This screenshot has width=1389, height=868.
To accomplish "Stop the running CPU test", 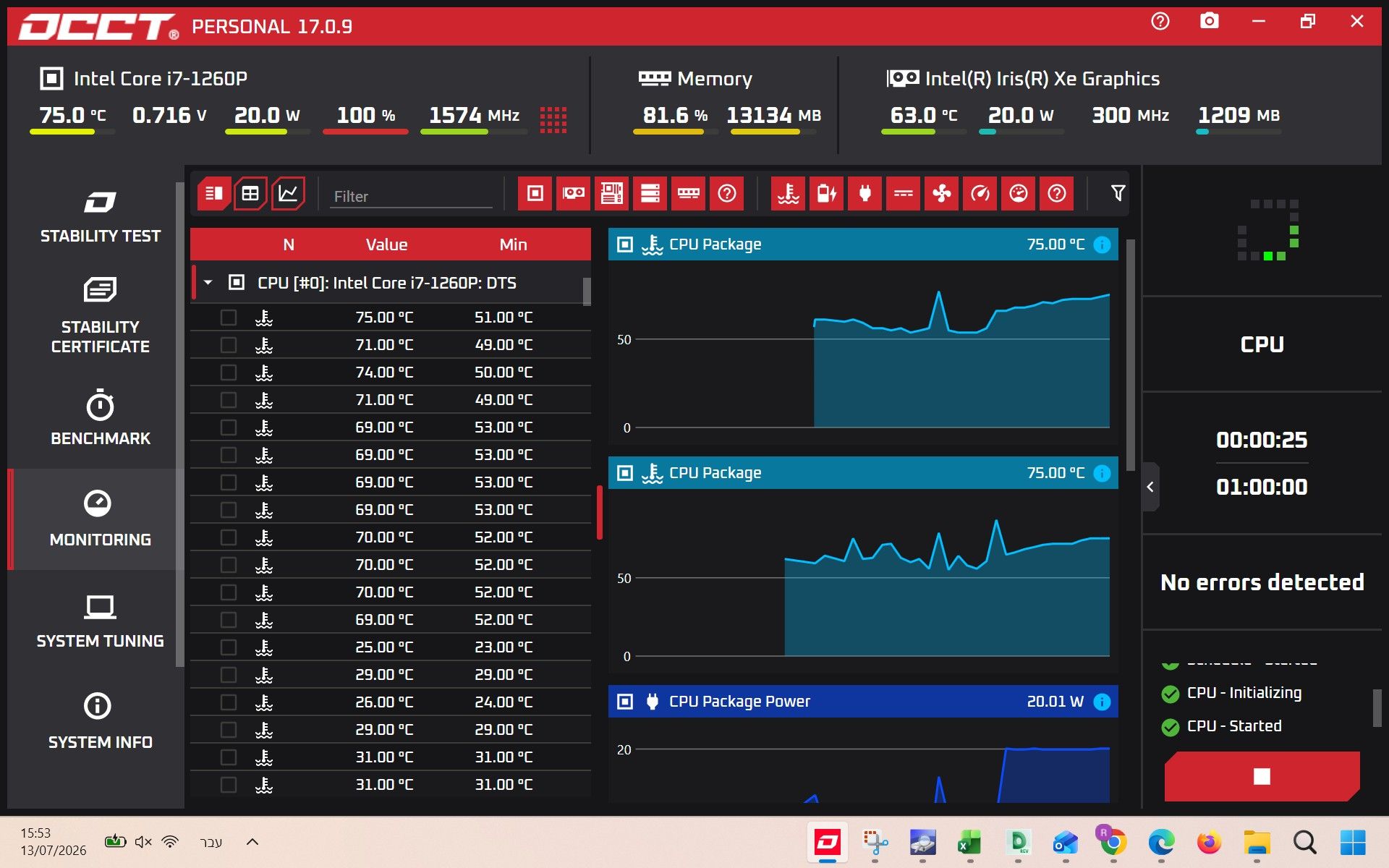I will click(x=1262, y=776).
